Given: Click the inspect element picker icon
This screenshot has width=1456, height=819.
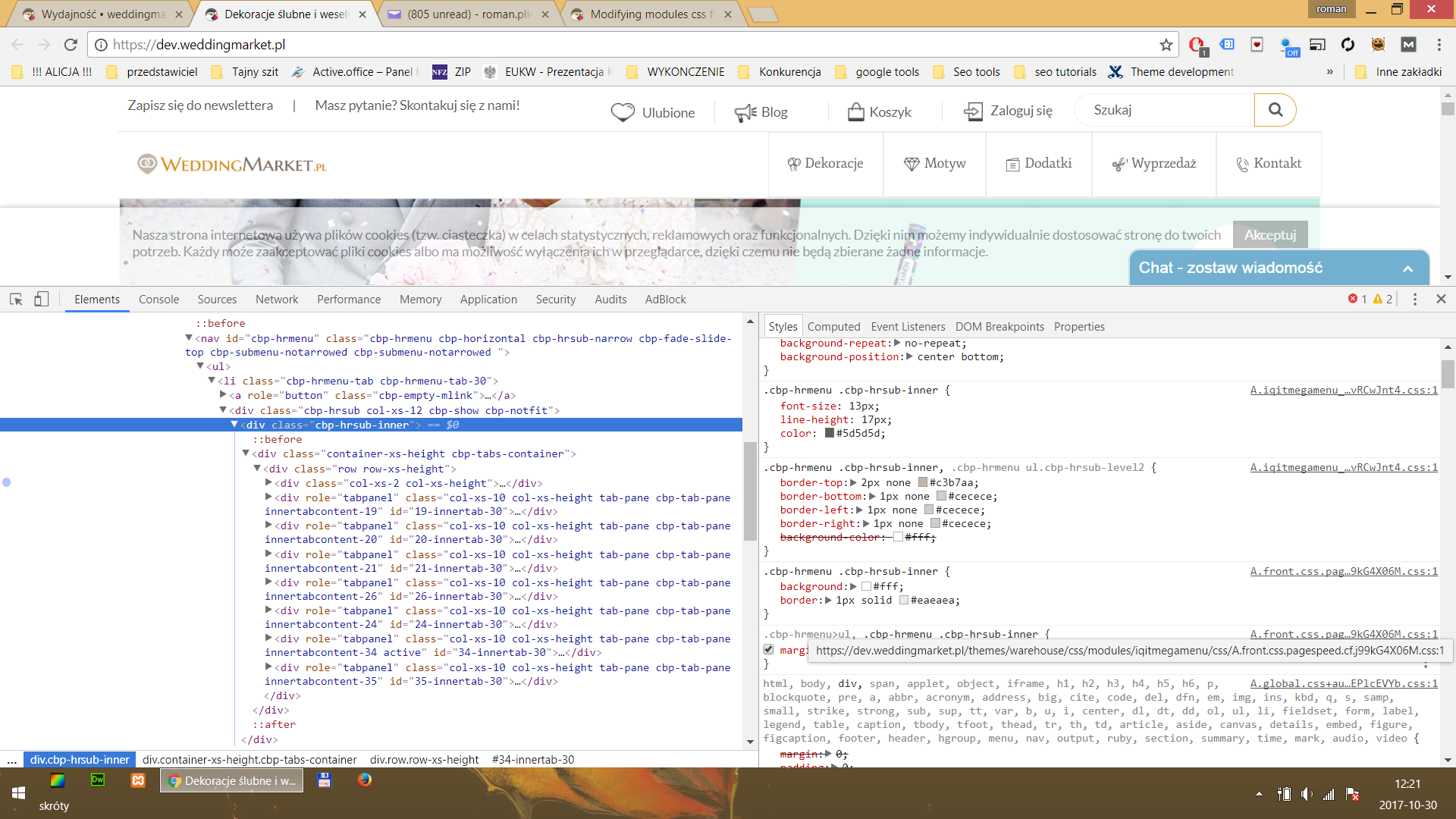Looking at the screenshot, I should (x=16, y=300).
